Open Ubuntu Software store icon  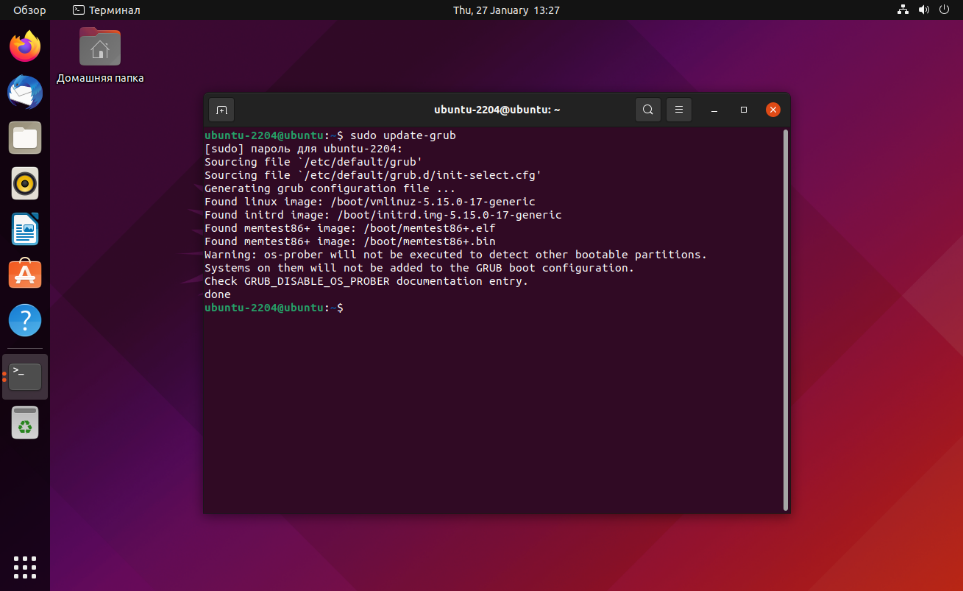25,274
